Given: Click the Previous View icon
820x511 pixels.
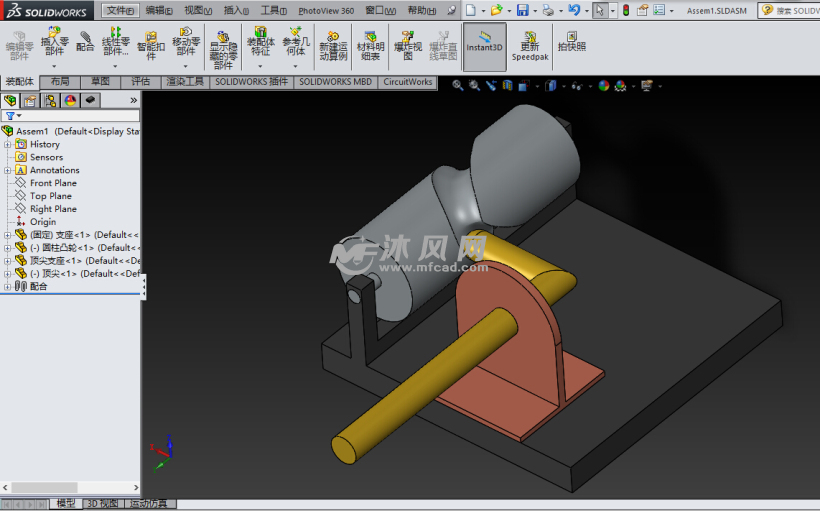Looking at the screenshot, I should coord(491,85).
